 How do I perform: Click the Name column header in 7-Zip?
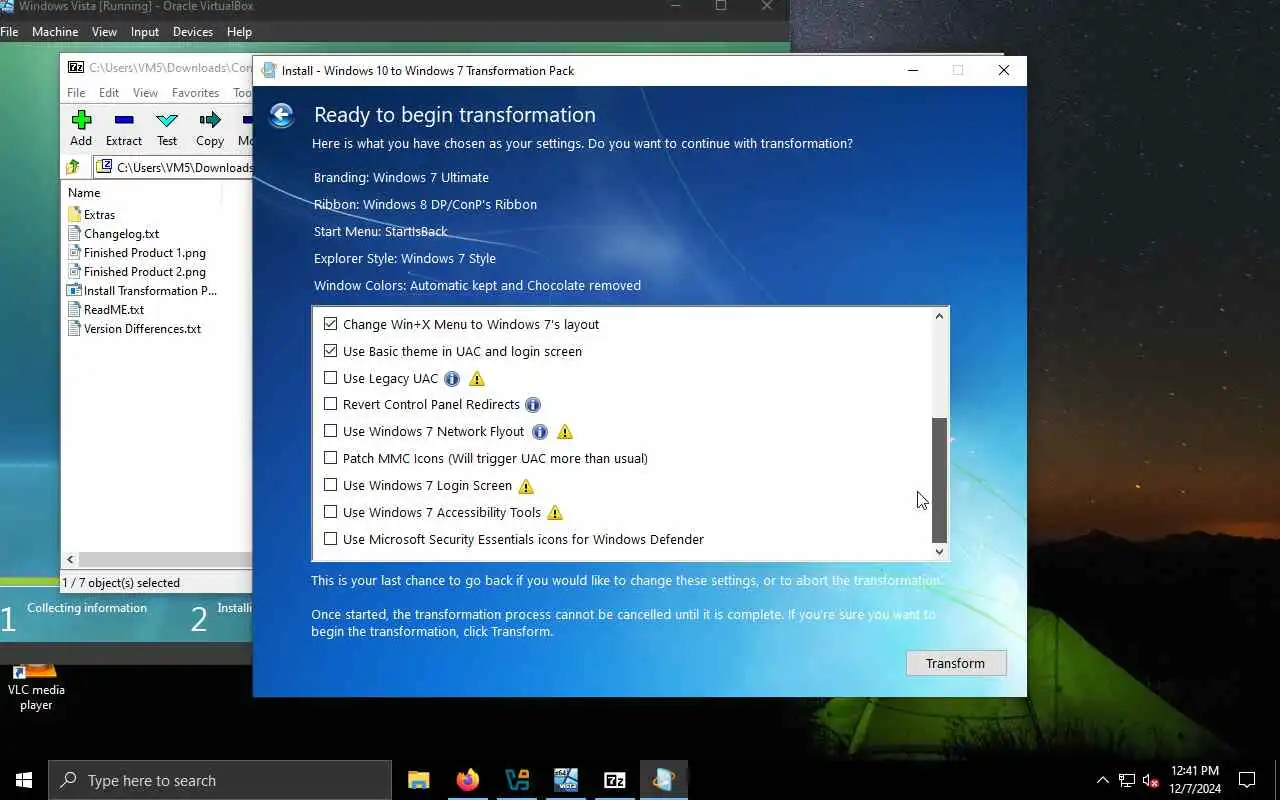(x=84, y=193)
